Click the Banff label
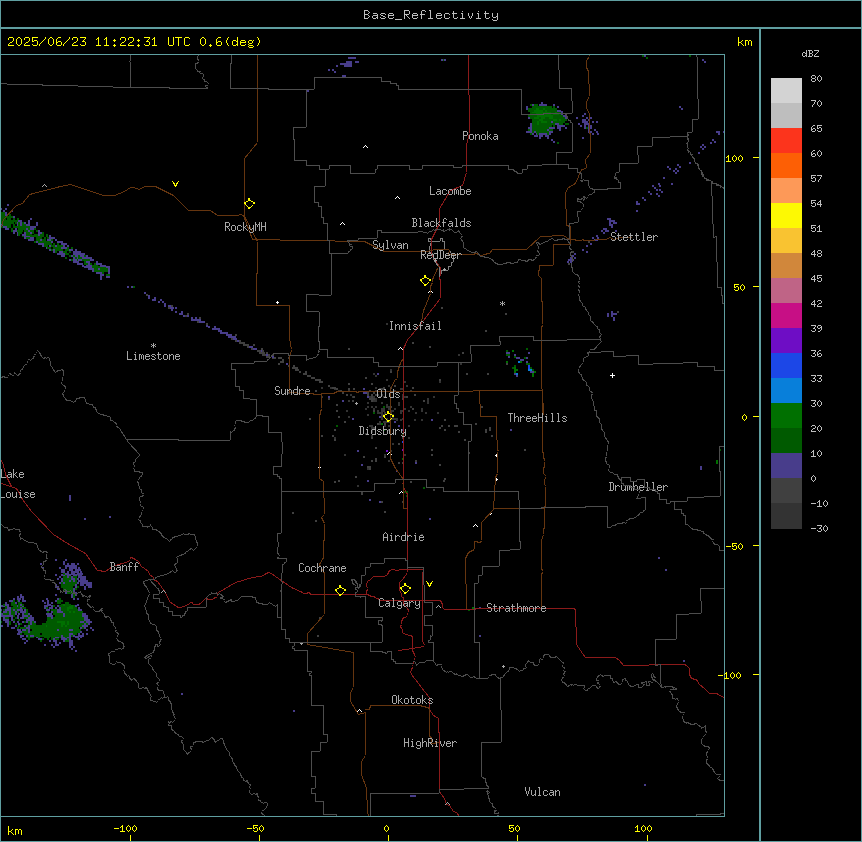This screenshot has width=862, height=842. coord(124,567)
